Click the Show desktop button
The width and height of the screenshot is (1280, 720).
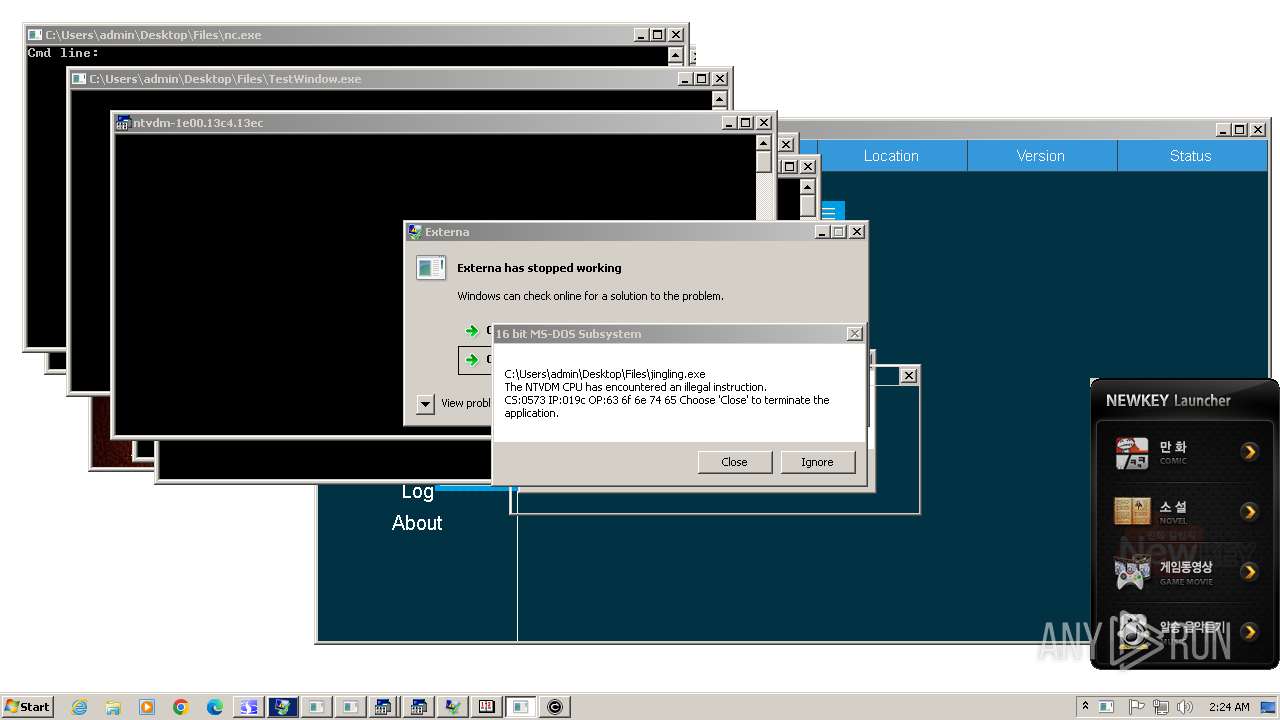coord(1269,707)
